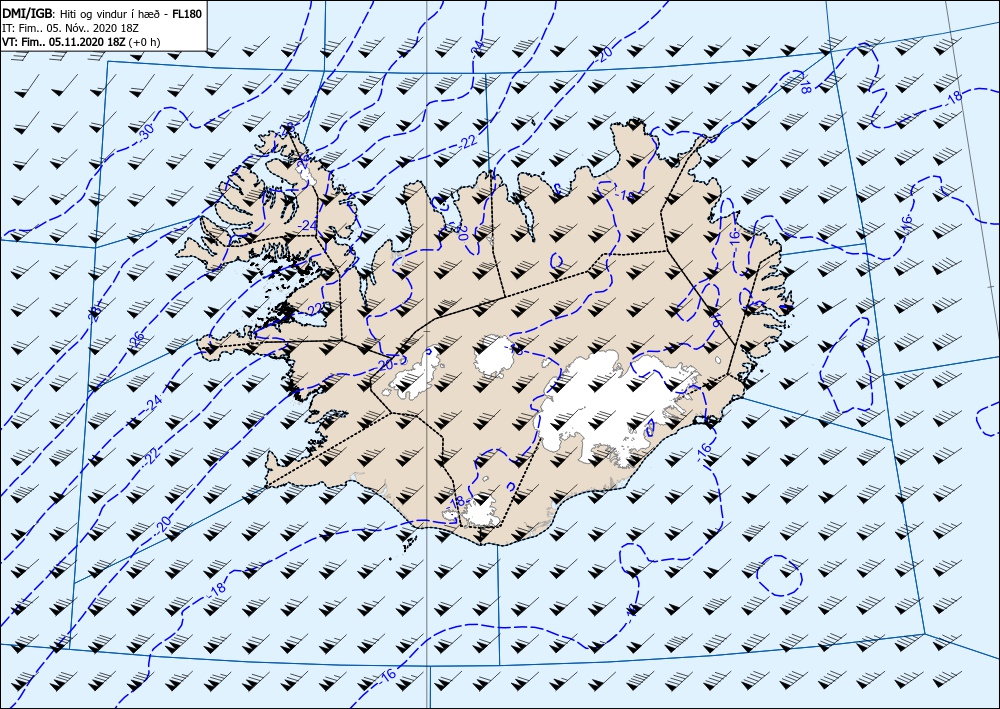Click the -16 isotherm label on the bottom map edge

pos(387,676)
